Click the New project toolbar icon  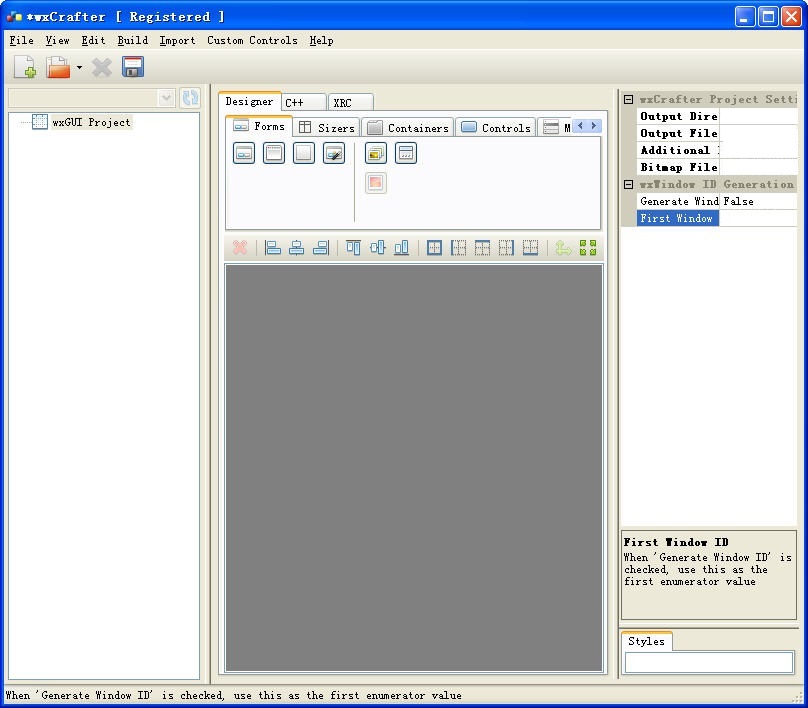(25, 68)
